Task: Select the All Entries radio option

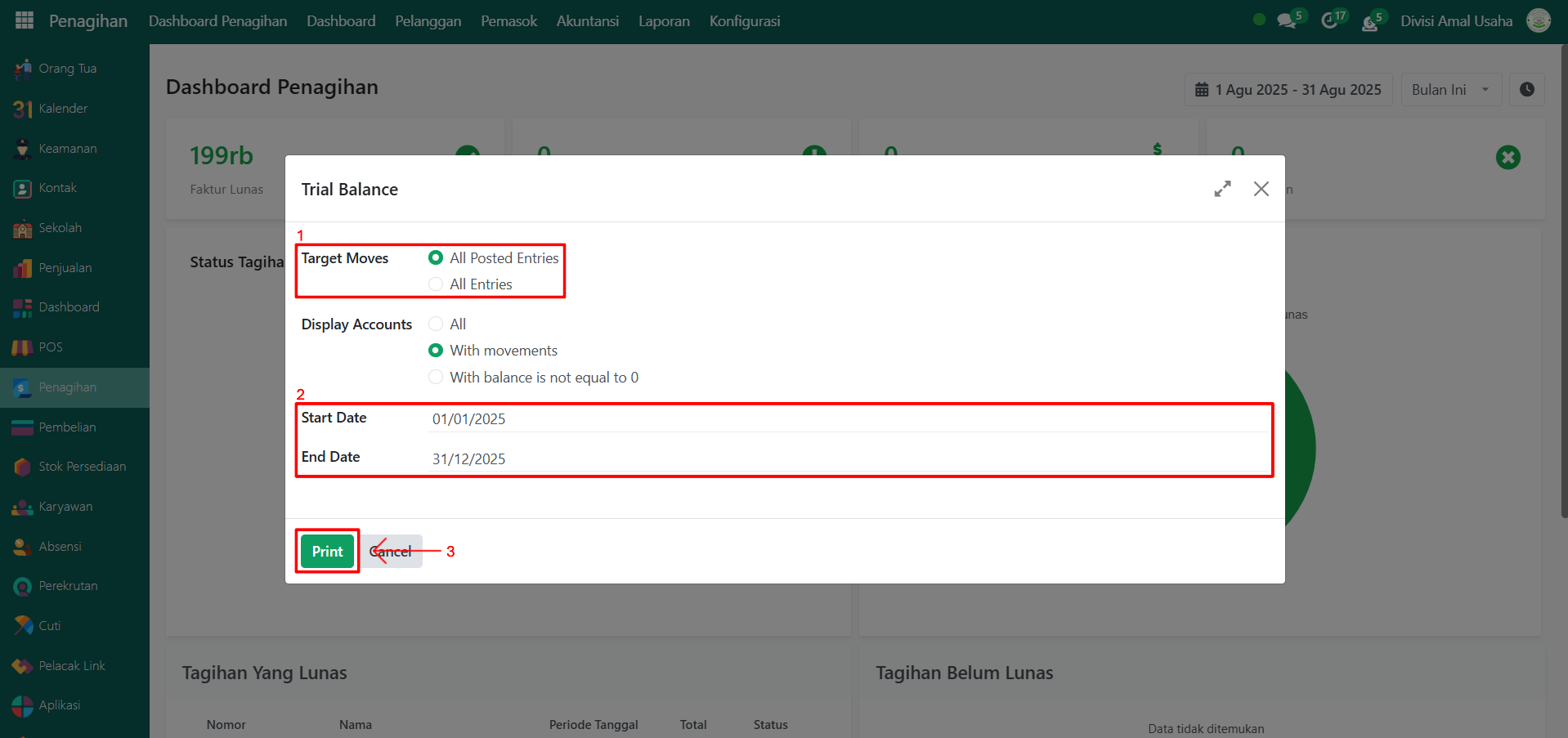Action: pyautogui.click(x=436, y=284)
